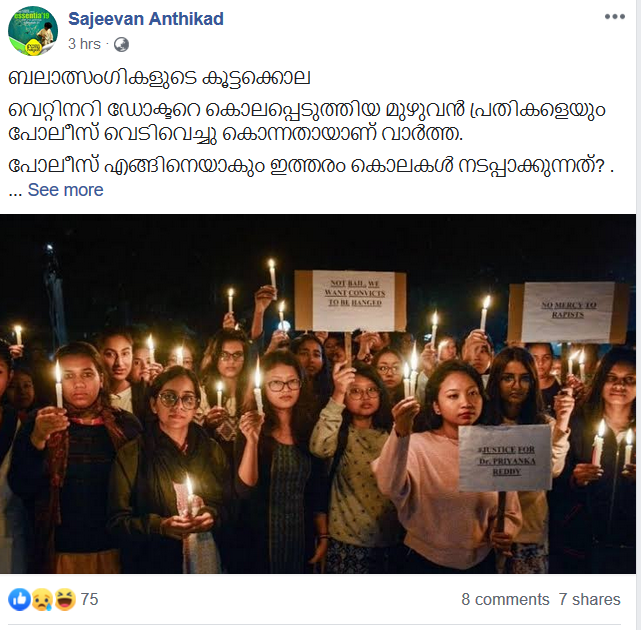Click the 'Justice for Dr. Priyanka Reddy' sign

(x=505, y=458)
